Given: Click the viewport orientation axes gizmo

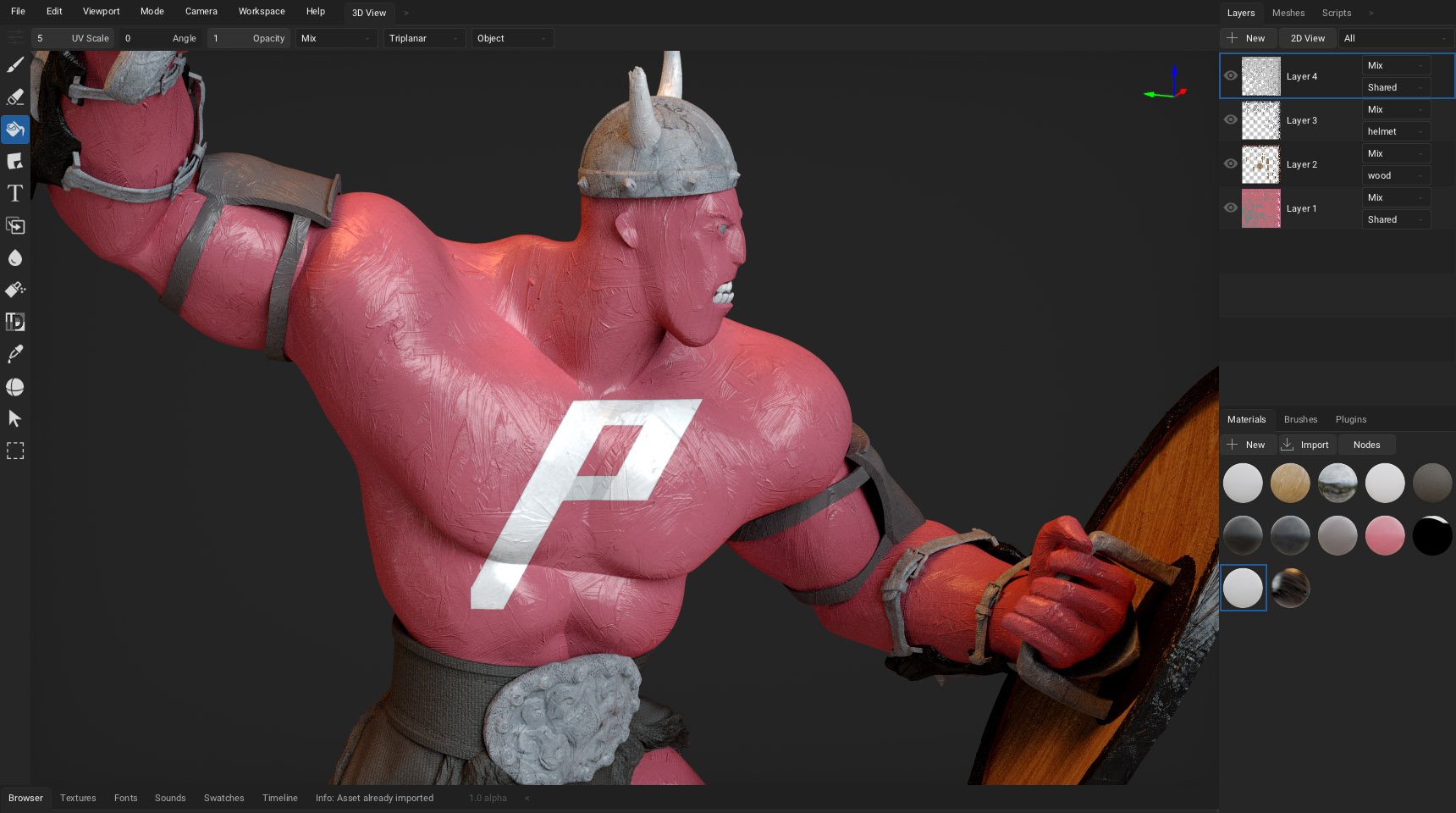Looking at the screenshot, I should (x=1166, y=84).
